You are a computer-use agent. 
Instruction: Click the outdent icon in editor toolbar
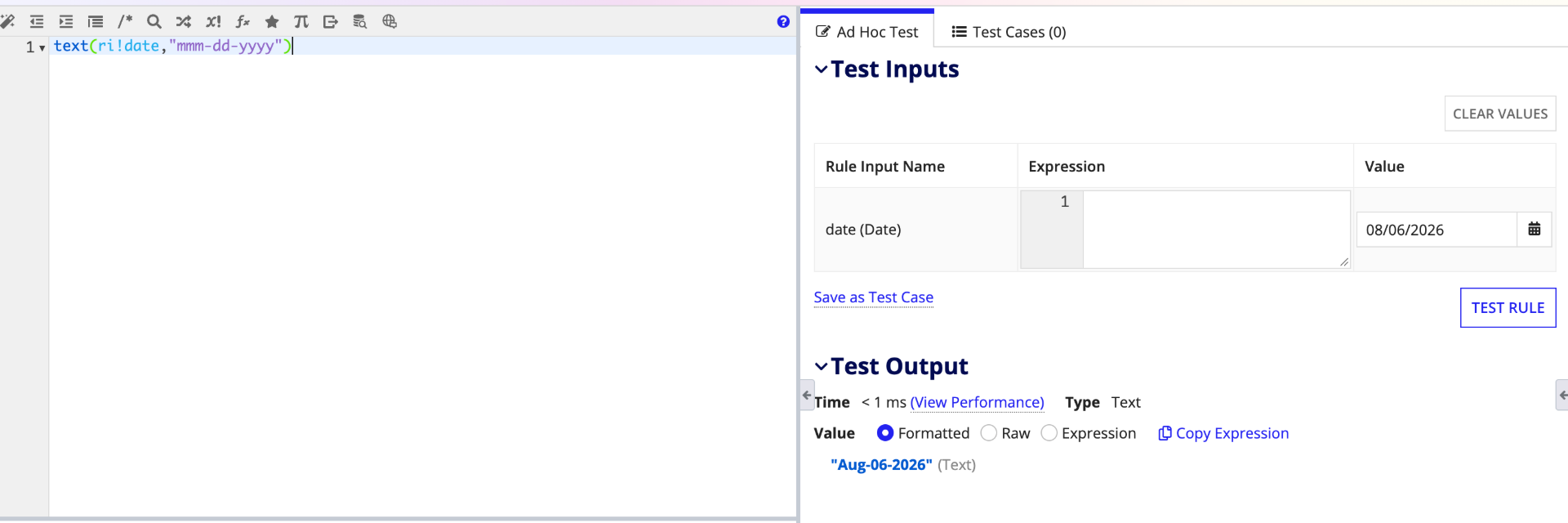(37, 21)
